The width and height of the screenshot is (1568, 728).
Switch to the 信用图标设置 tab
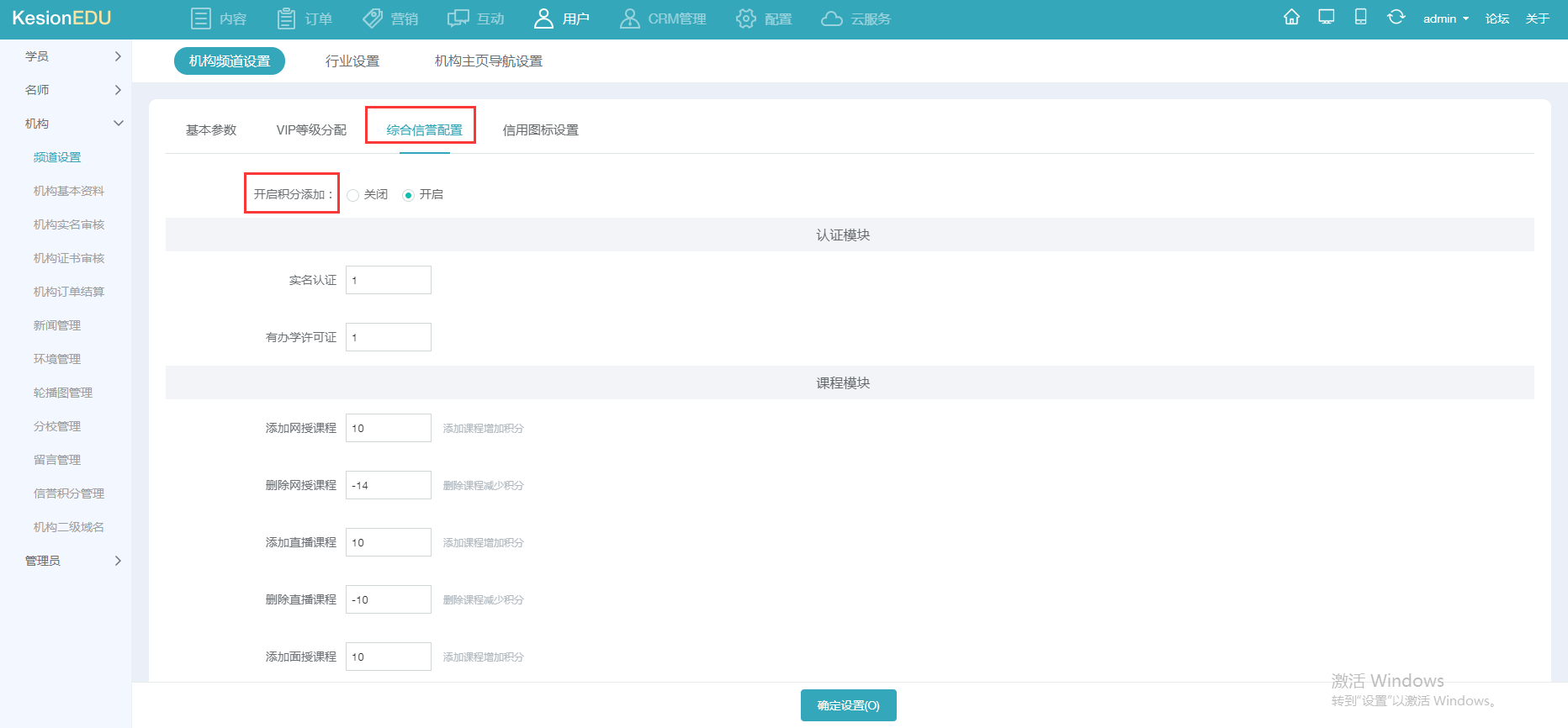(x=540, y=130)
